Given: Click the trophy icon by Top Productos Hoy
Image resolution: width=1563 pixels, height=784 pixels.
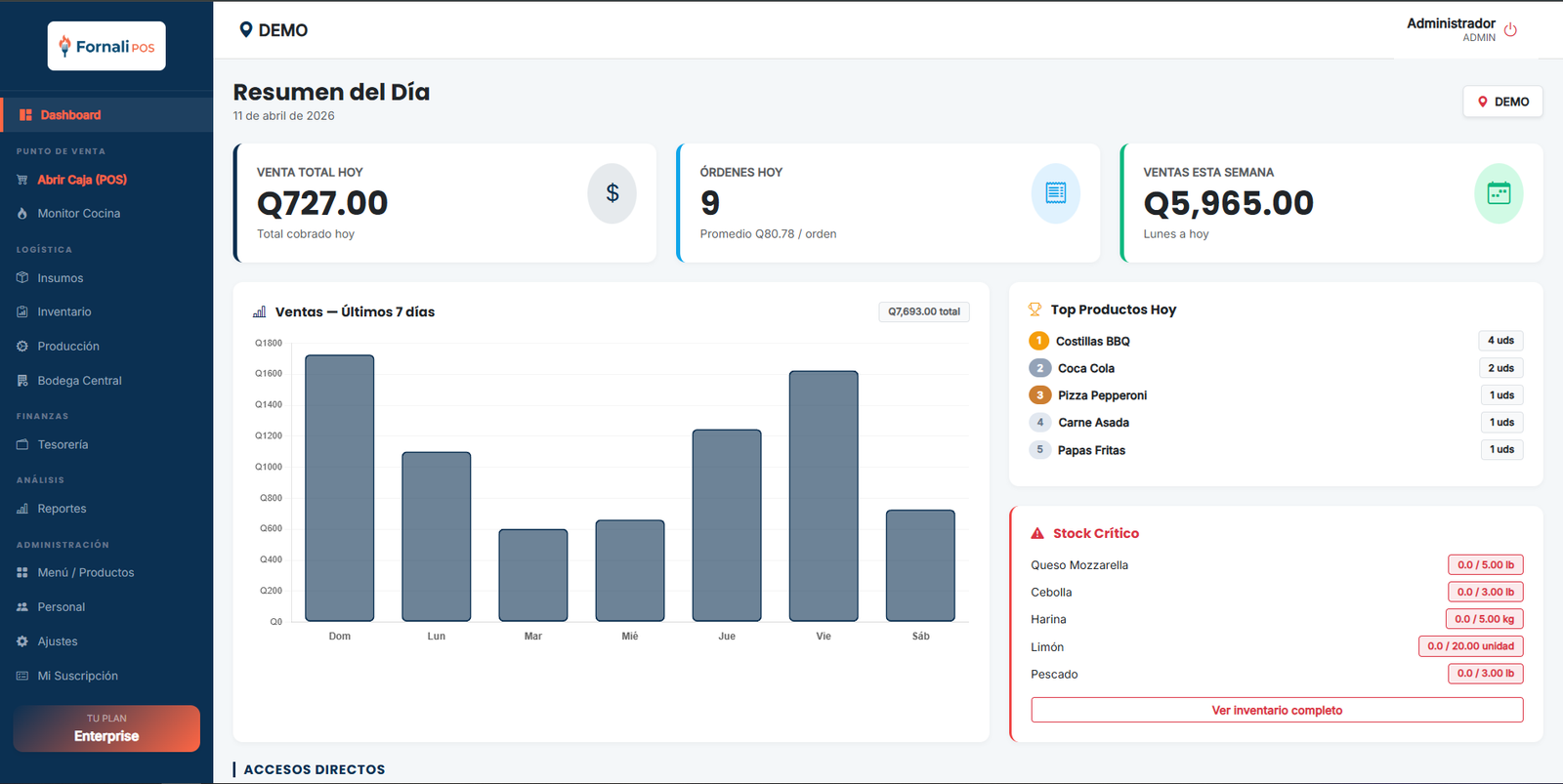Looking at the screenshot, I should [1035, 309].
